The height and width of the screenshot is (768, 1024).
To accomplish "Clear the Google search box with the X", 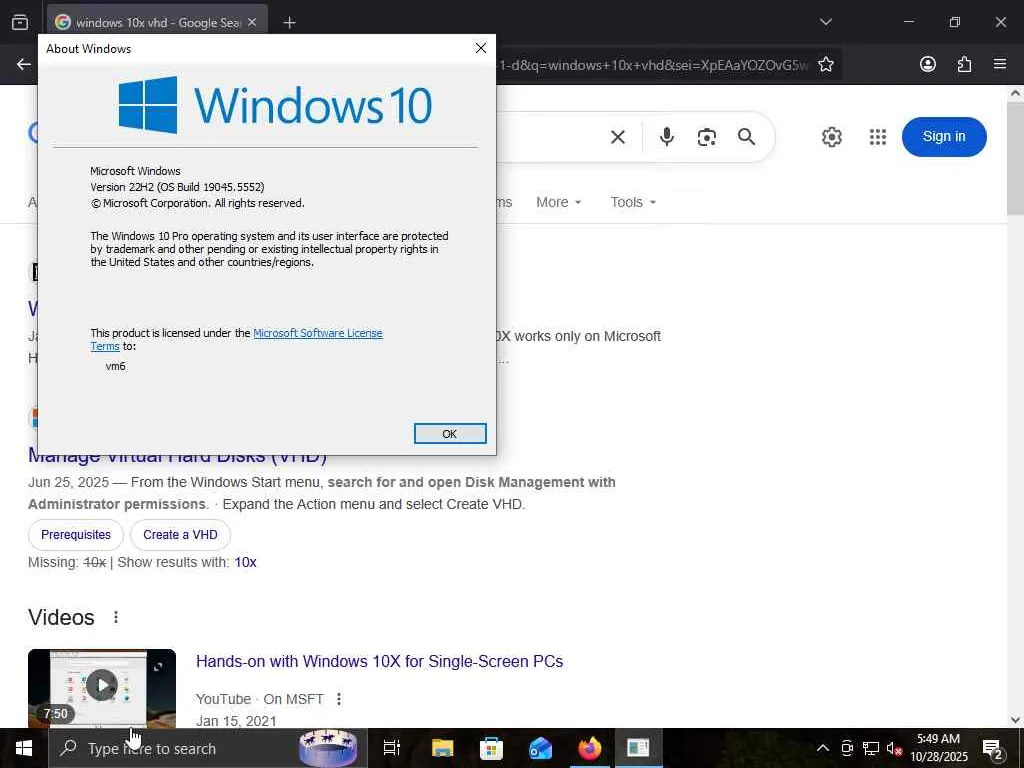I will click(618, 137).
